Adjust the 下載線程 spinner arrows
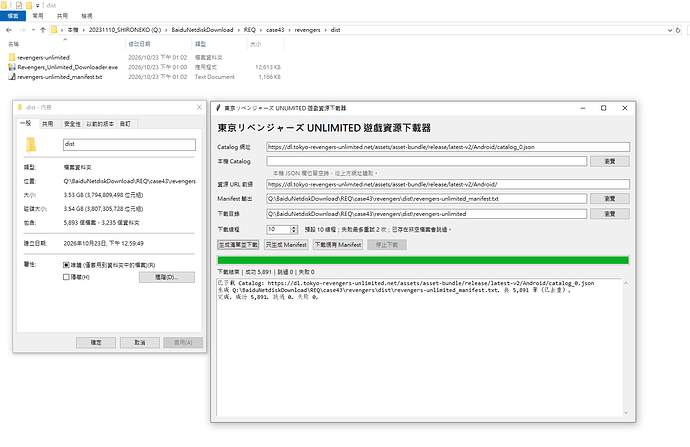 [294, 230]
